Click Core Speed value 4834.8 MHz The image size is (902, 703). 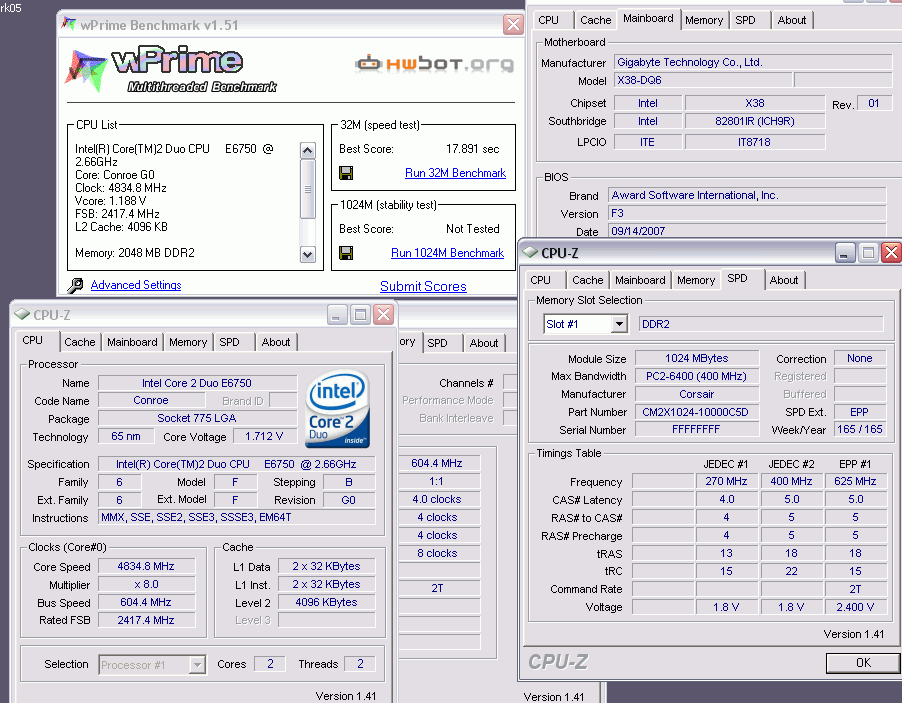(146, 566)
